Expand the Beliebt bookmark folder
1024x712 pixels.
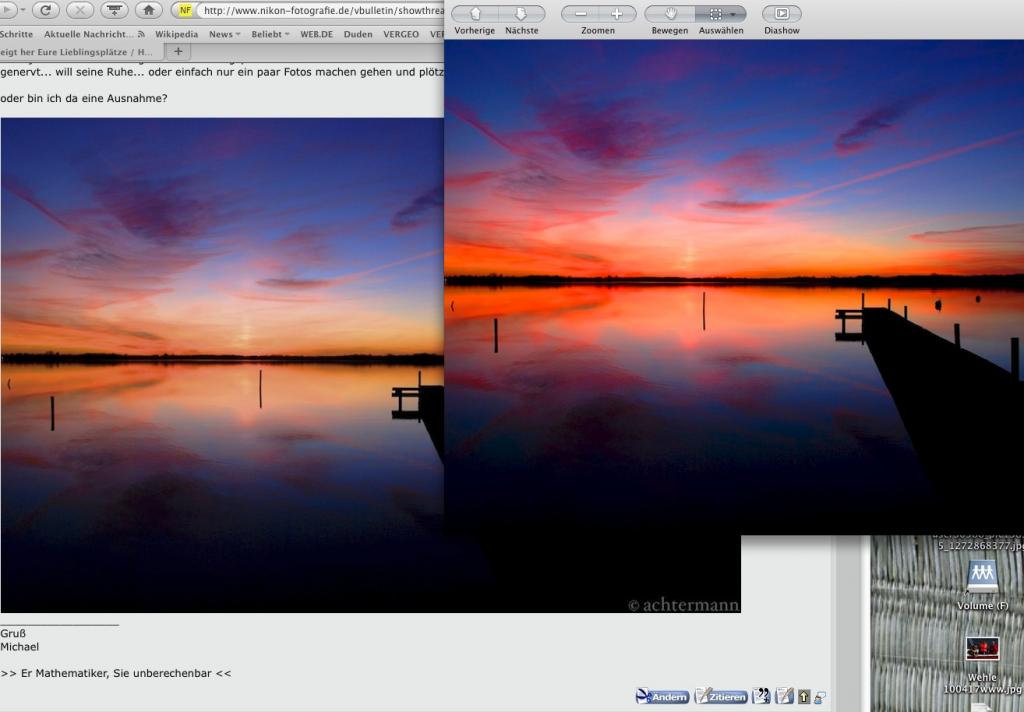click(x=270, y=34)
